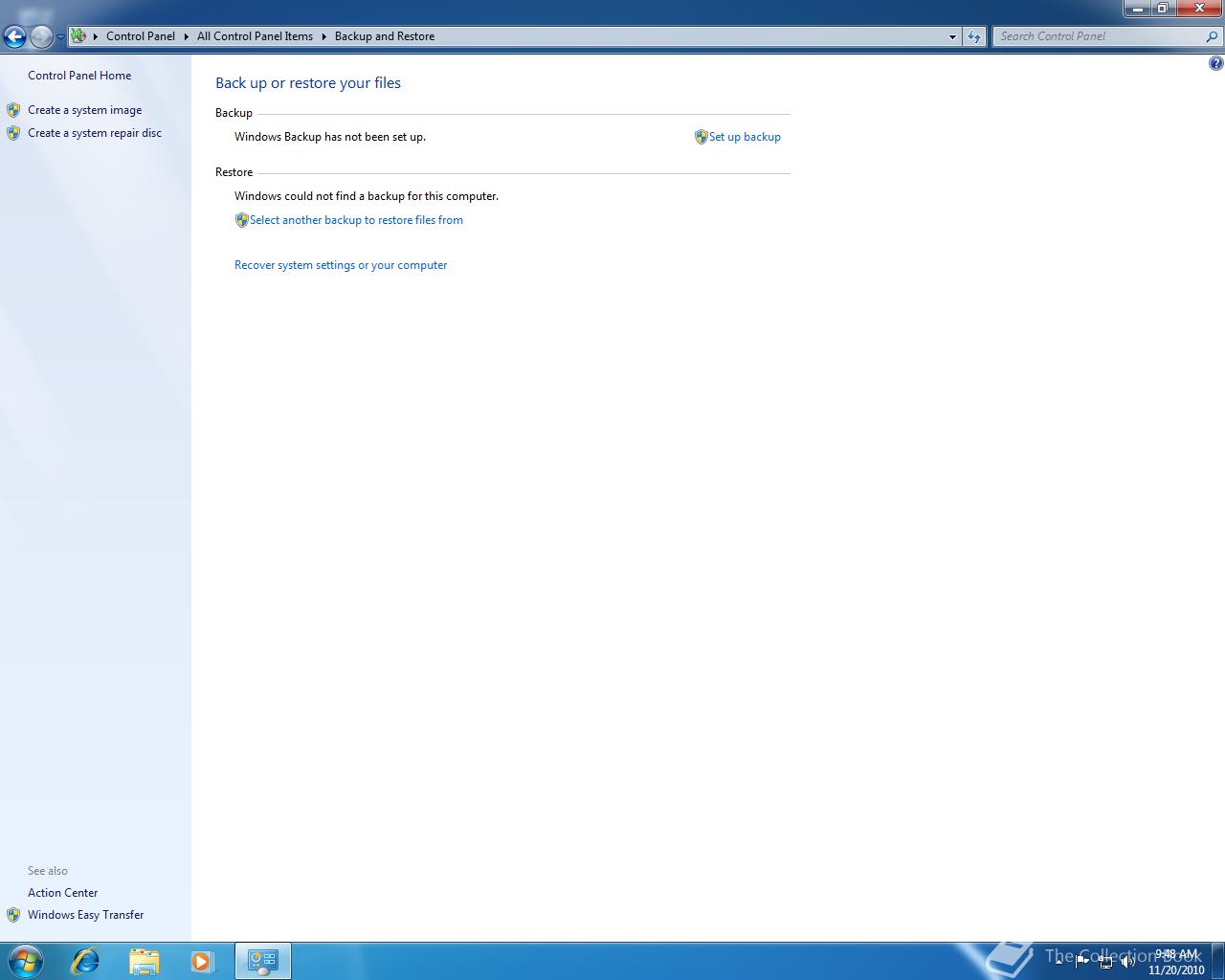The width and height of the screenshot is (1225, 980).
Task: Expand the root arrow before Control Panel
Action: point(96,36)
